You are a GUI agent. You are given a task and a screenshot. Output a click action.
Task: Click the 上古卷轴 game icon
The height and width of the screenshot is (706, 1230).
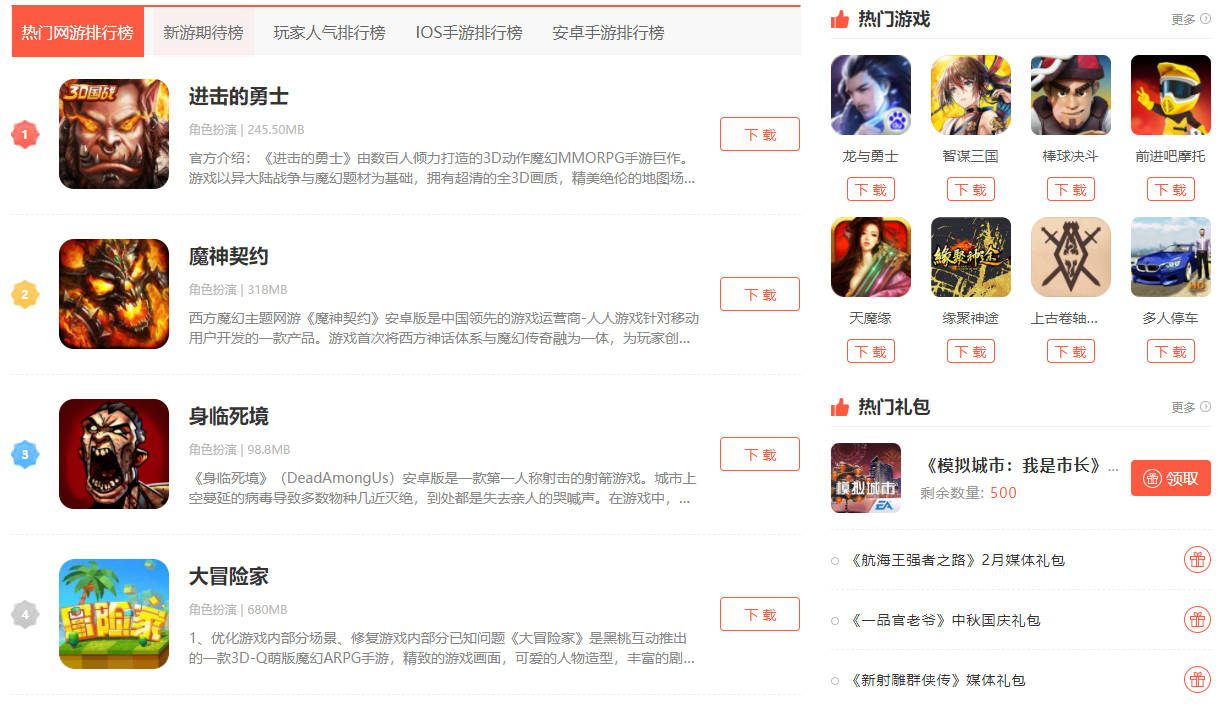click(x=1071, y=257)
